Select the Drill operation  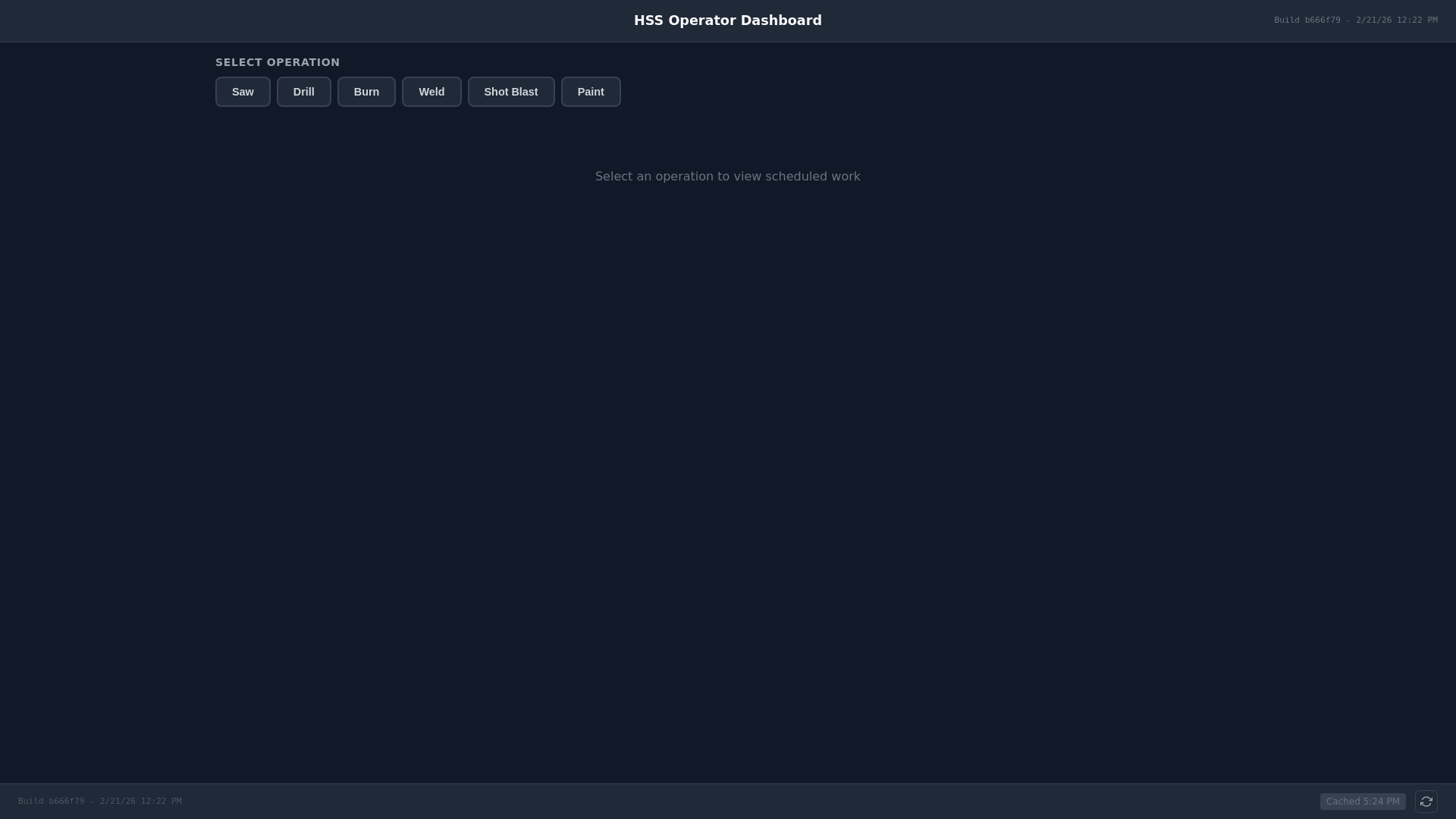coord(303,92)
